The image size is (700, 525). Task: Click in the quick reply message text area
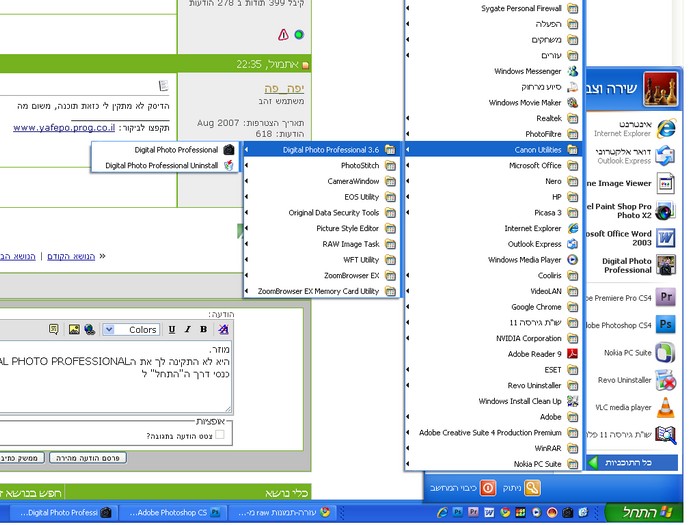[x=116, y=377]
